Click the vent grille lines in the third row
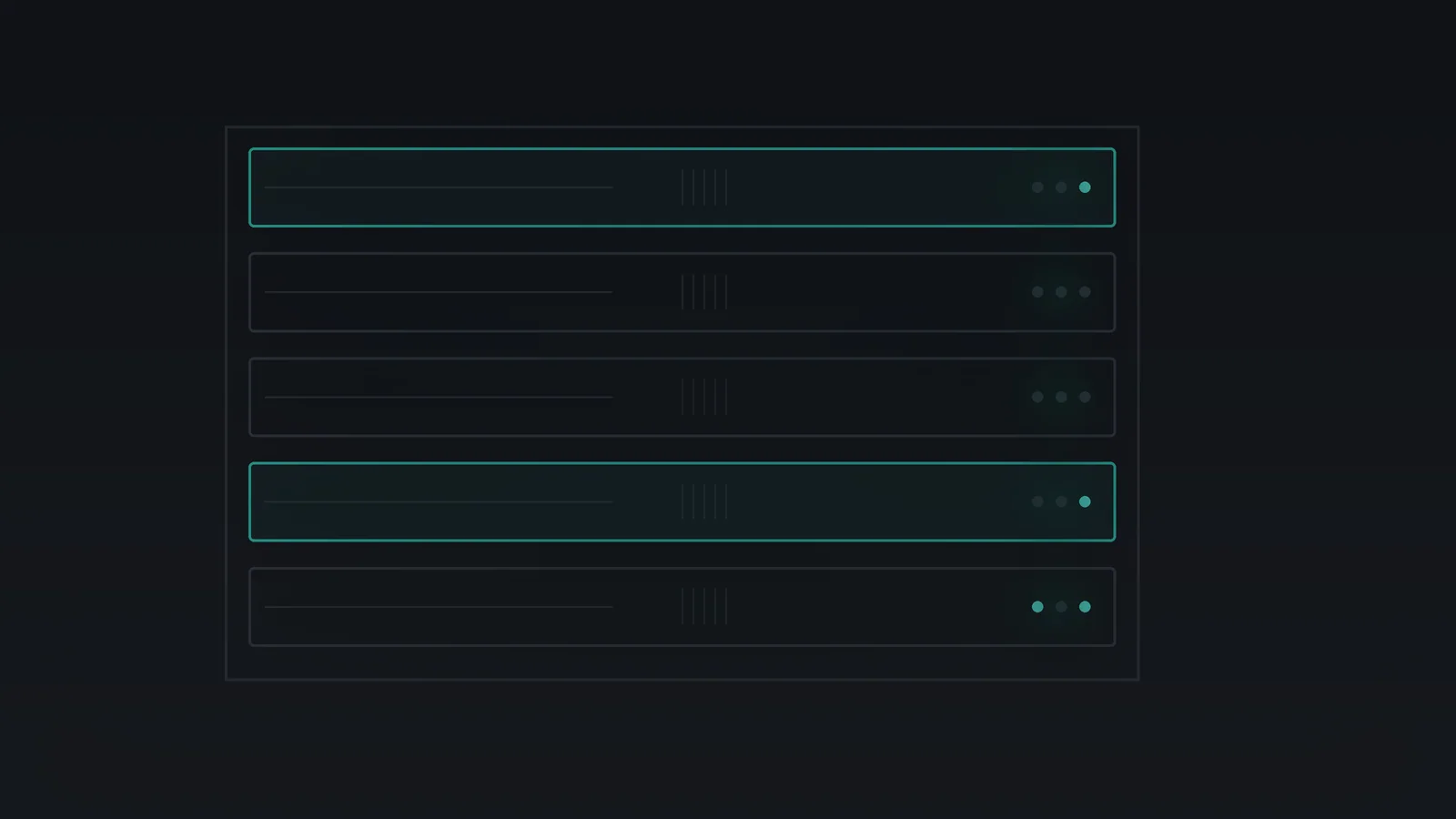1456x819 pixels. [704, 397]
